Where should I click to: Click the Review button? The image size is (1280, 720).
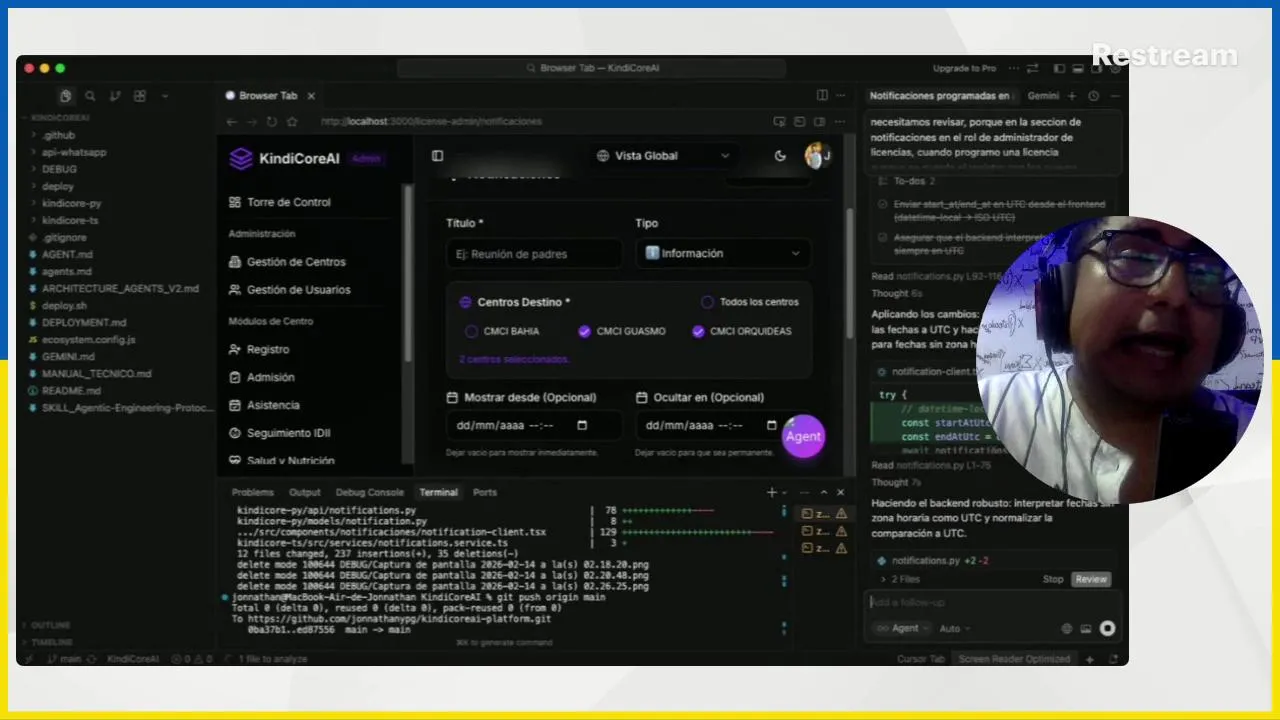tap(1091, 579)
